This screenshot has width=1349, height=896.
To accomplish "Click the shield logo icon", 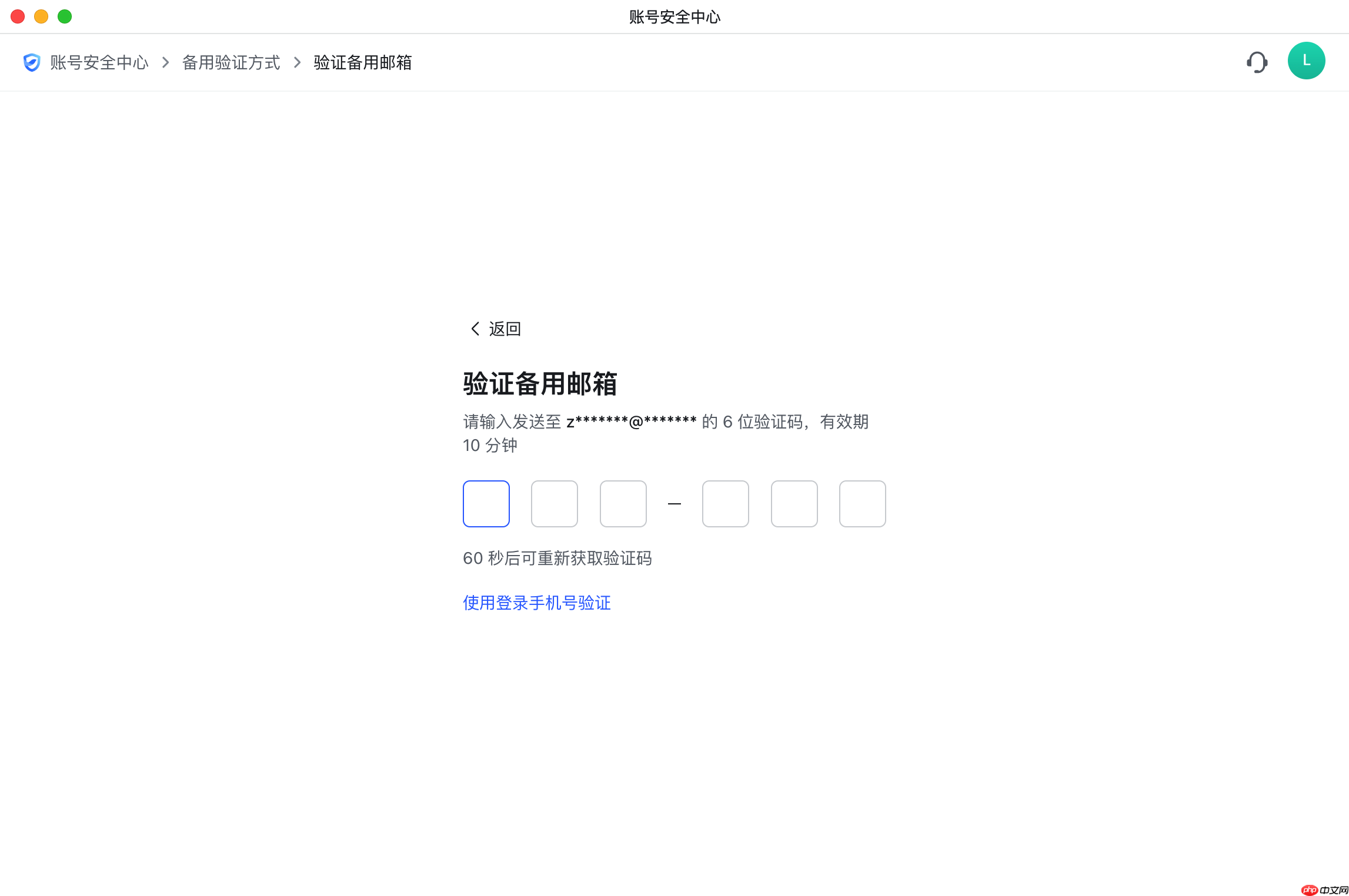I will pos(32,62).
